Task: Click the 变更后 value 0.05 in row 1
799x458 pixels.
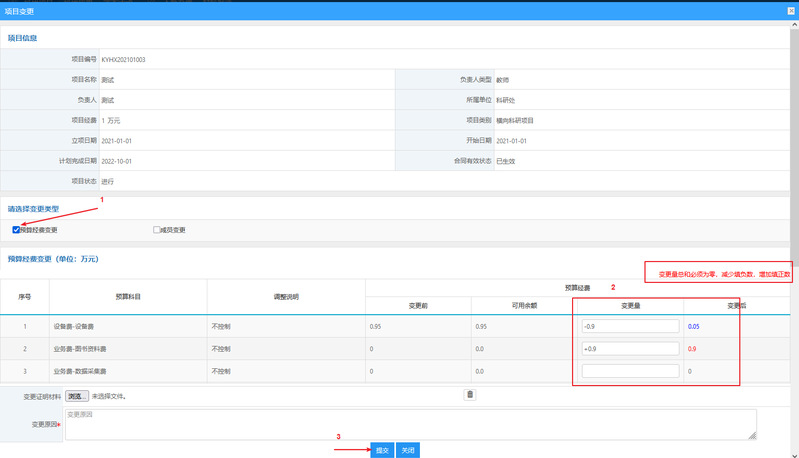Action: [x=693, y=326]
